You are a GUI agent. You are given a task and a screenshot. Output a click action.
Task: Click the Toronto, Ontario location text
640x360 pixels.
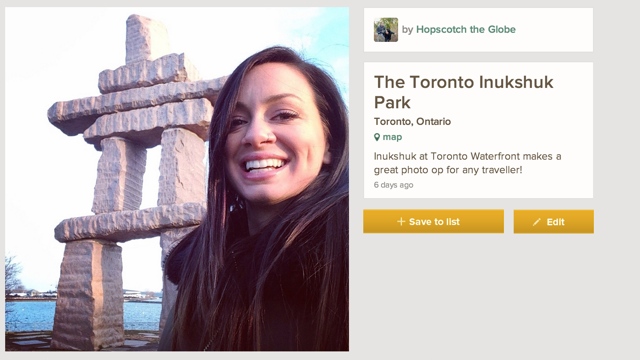[412, 122]
